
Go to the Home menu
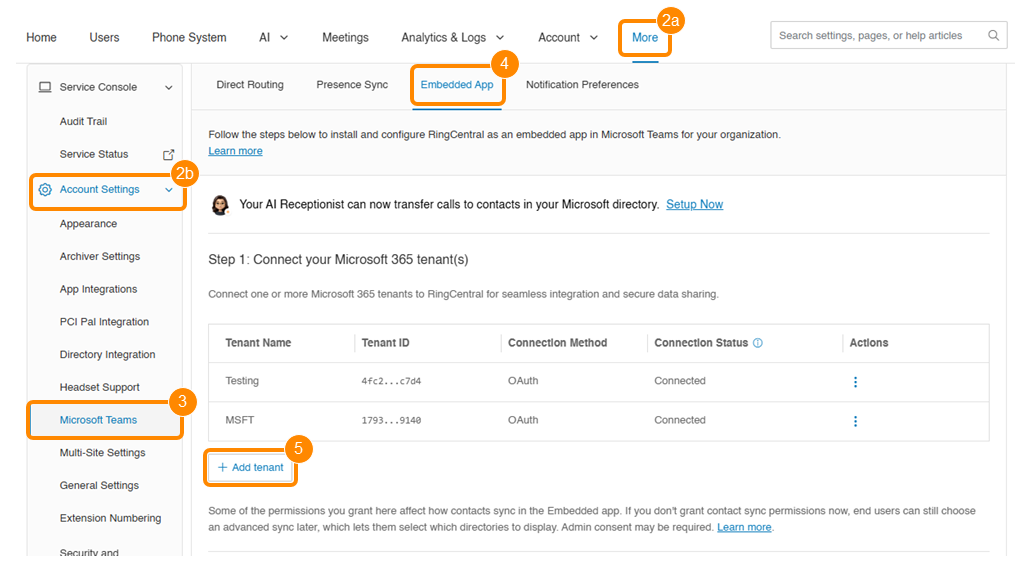(42, 38)
